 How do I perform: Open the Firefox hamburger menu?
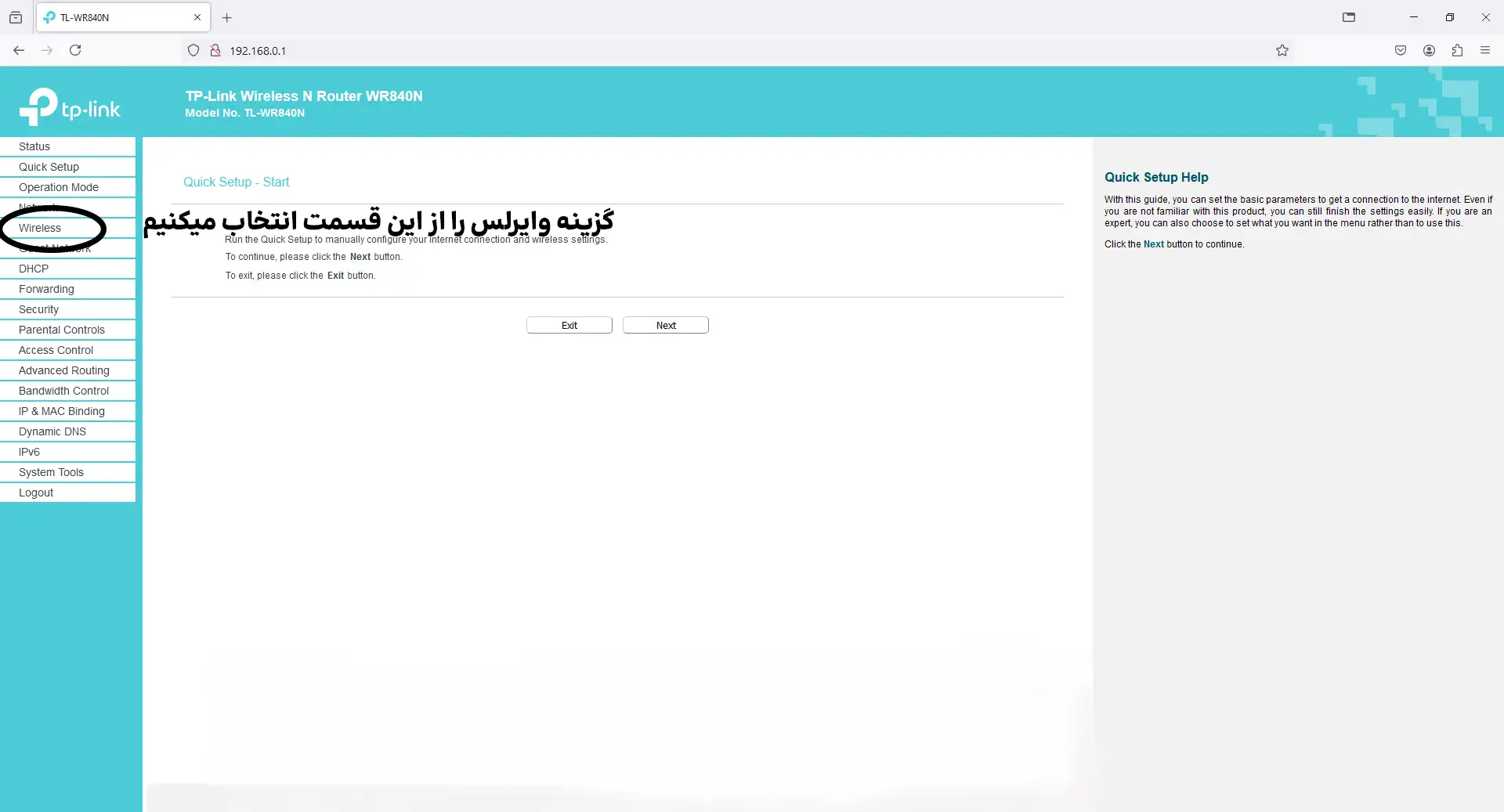click(x=1485, y=50)
